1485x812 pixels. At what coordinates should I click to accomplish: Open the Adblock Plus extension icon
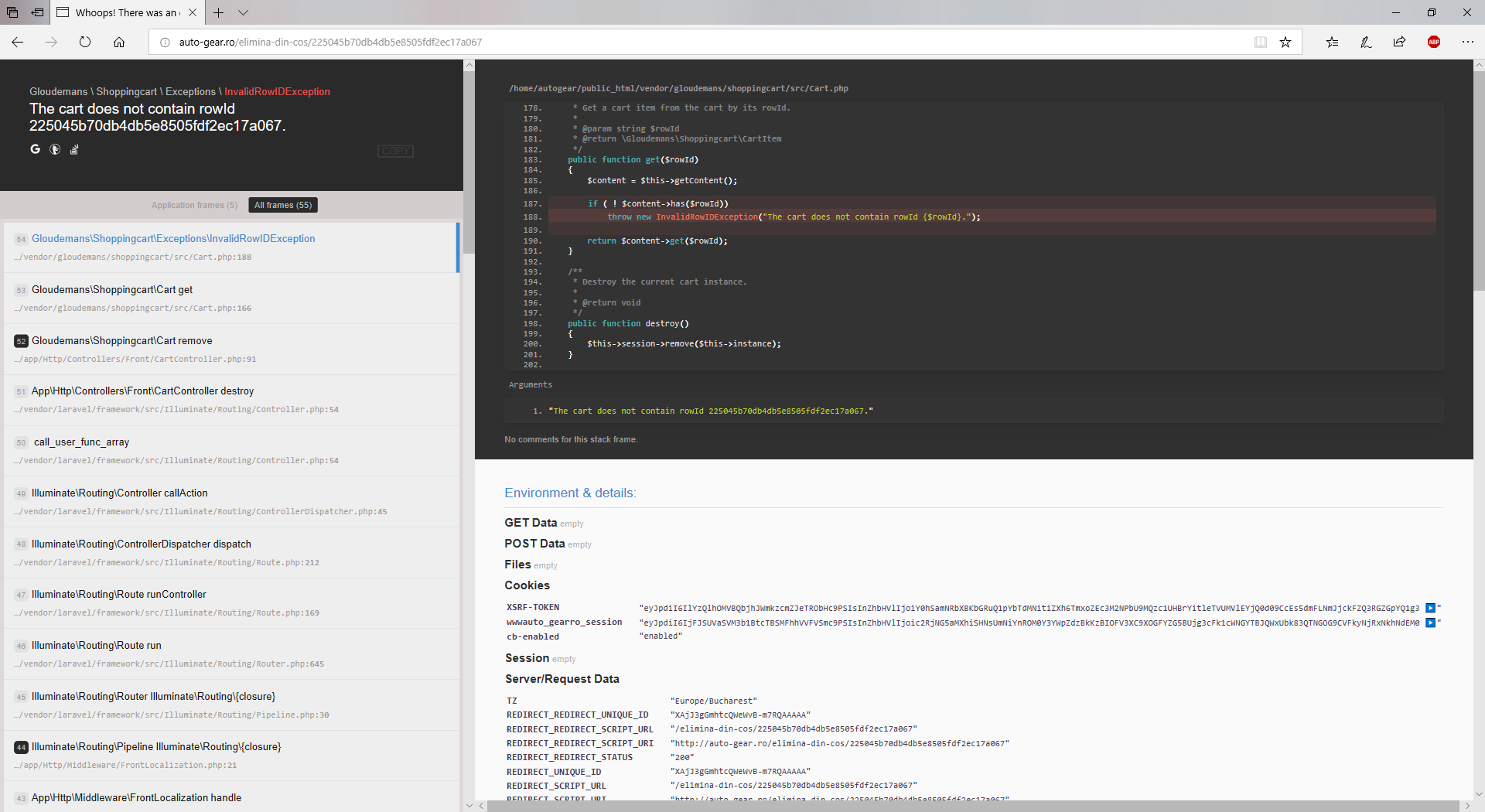(1434, 42)
